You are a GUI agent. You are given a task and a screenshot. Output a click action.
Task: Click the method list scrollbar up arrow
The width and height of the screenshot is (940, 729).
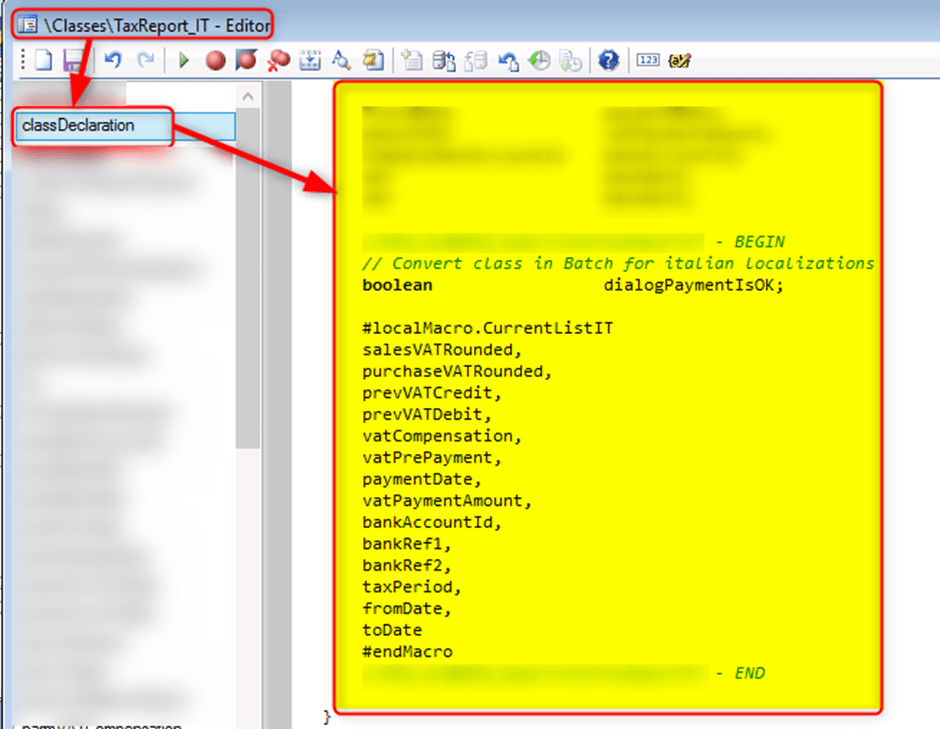click(x=248, y=95)
